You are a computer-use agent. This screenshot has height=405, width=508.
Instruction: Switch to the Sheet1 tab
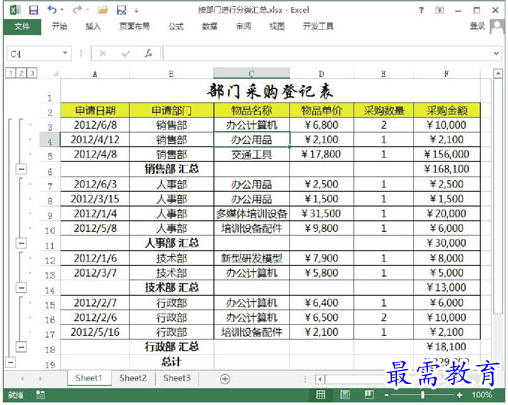pyautogui.click(x=89, y=378)
